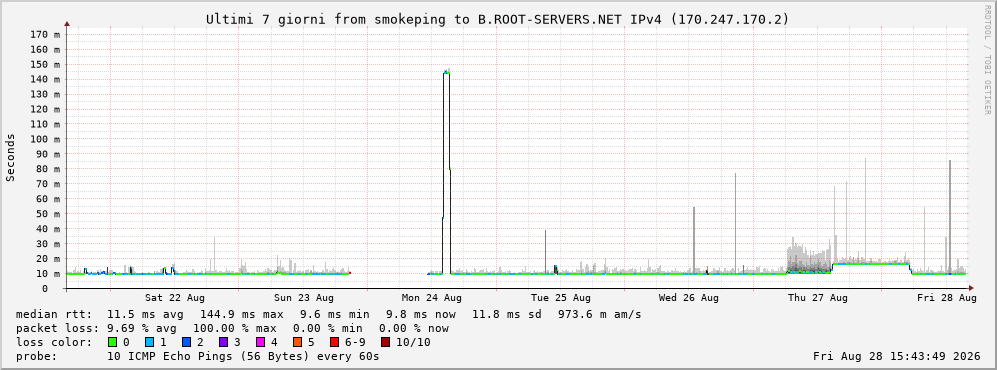Click the graph title mentioning B.ROOT-SERVERS.NET

coord(497,20)
